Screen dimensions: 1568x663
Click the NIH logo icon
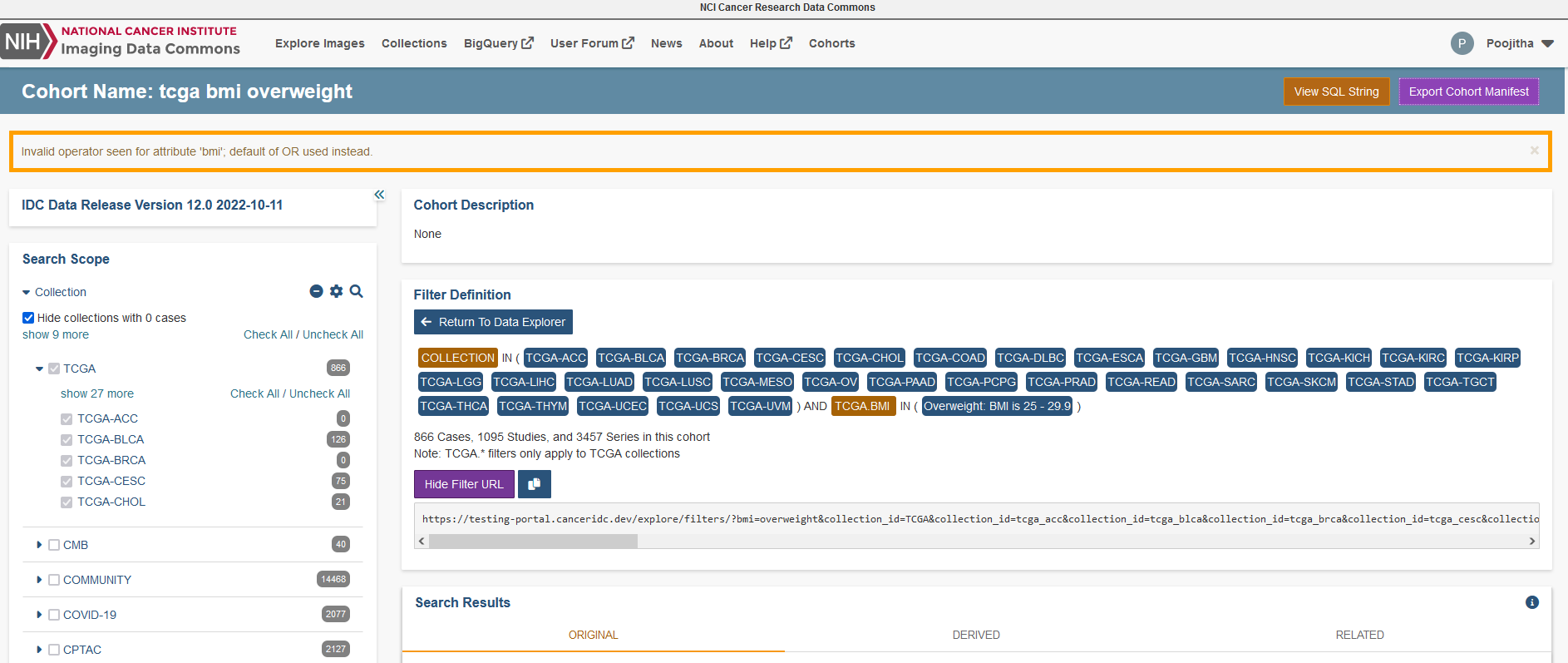[x=27, y=42]
